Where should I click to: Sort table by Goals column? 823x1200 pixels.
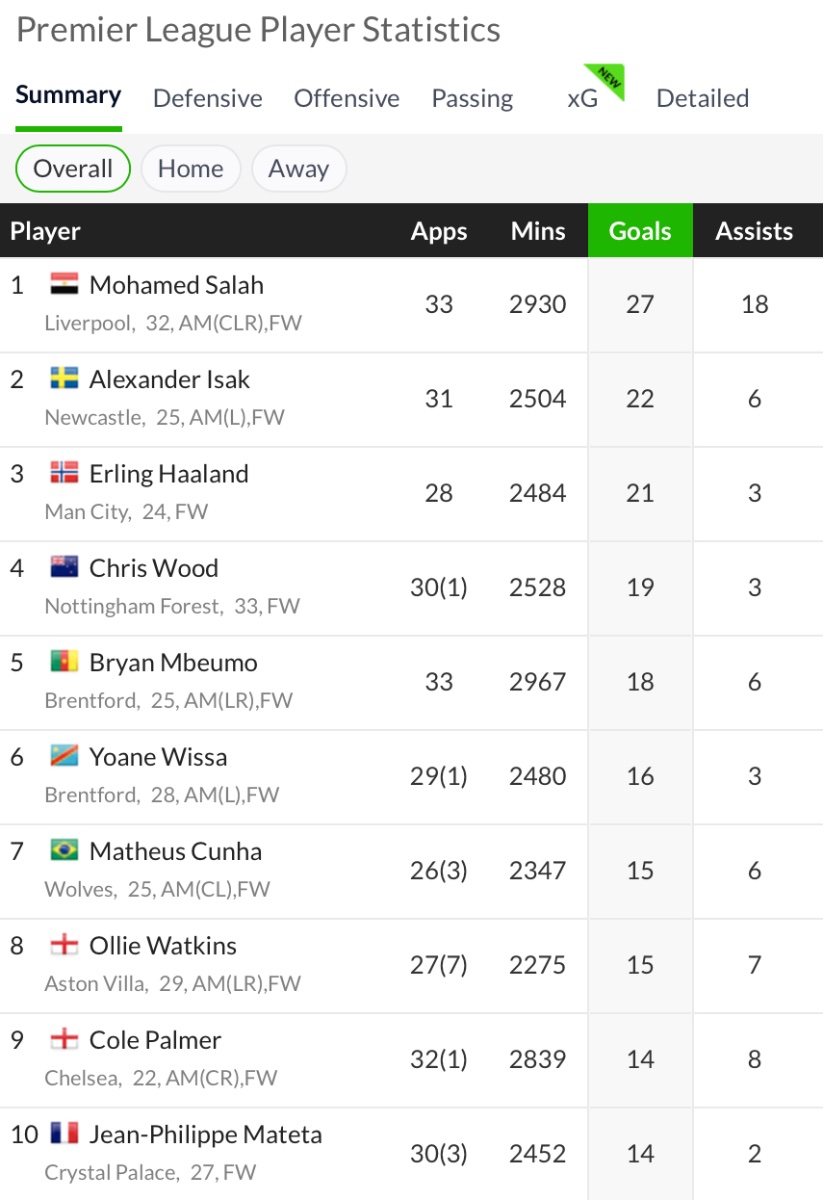pyautogui.click(x=640, y=231)
